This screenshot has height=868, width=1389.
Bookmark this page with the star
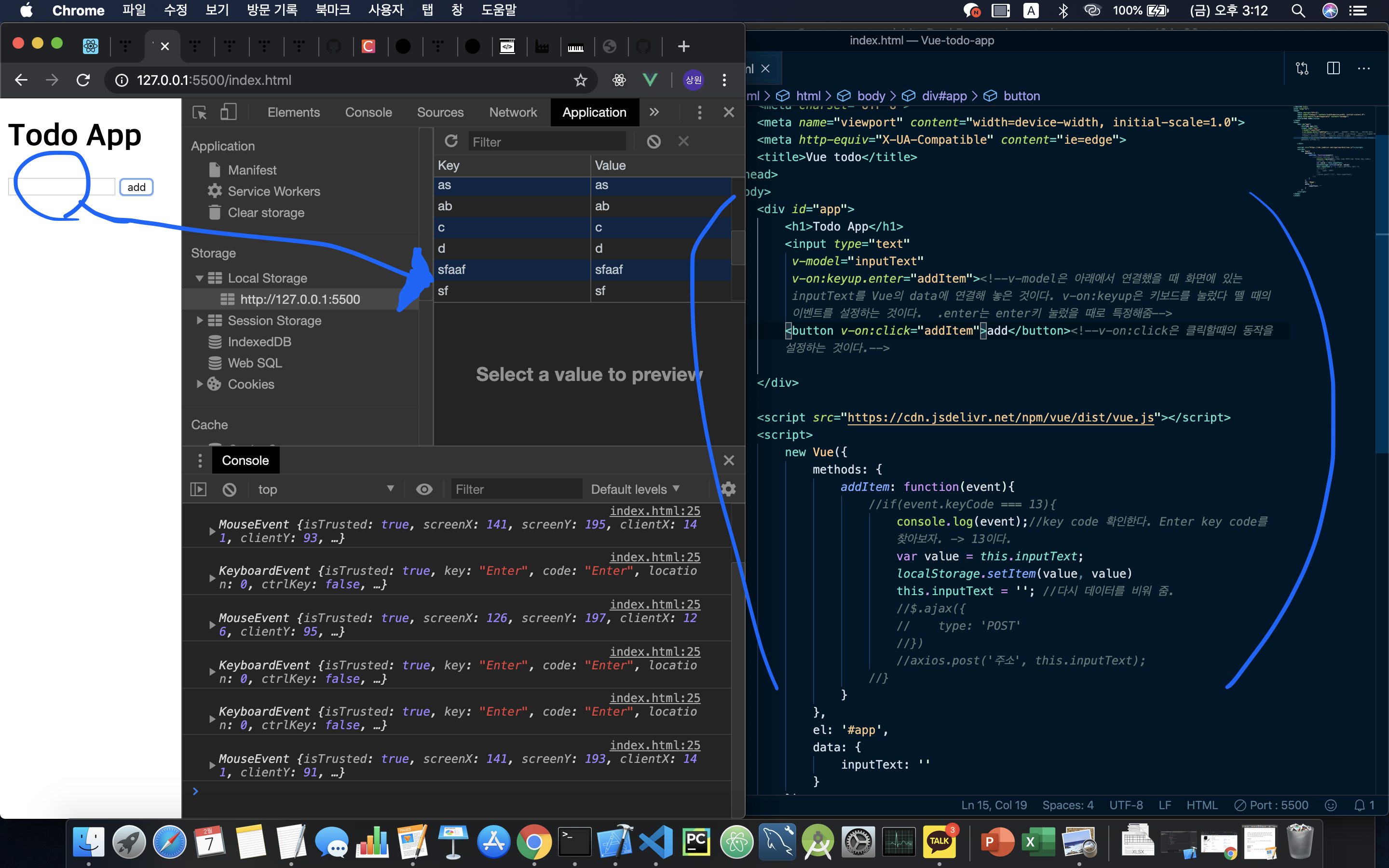580,80
